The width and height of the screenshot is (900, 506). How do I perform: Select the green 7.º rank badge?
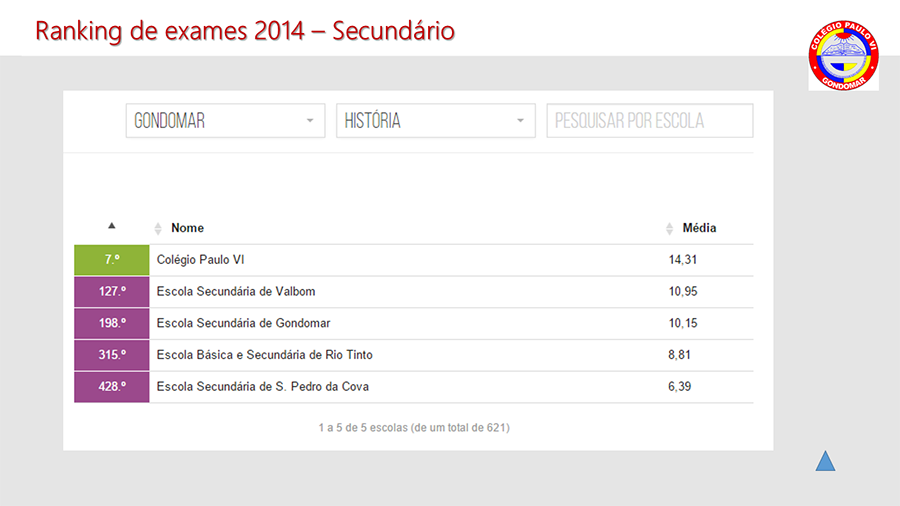pyautogui.click(x=112, y=260)
